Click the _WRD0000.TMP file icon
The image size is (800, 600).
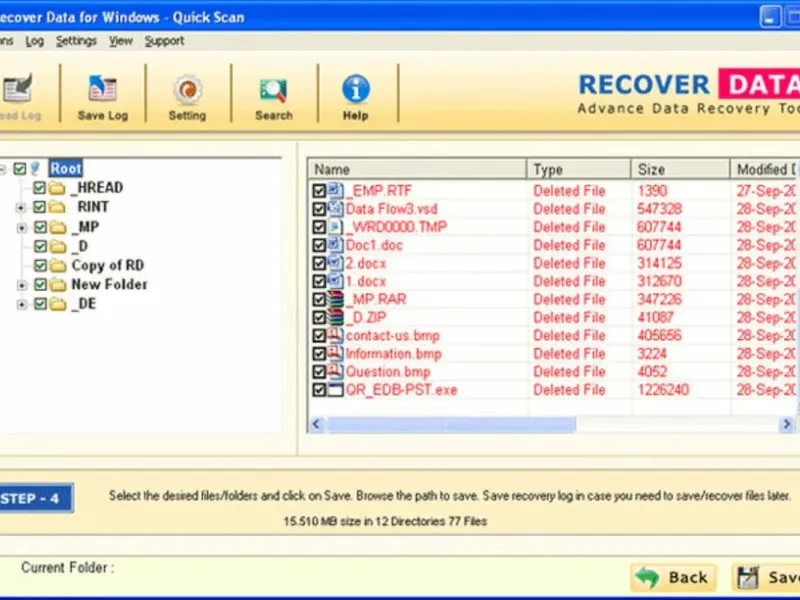point(335,227)
